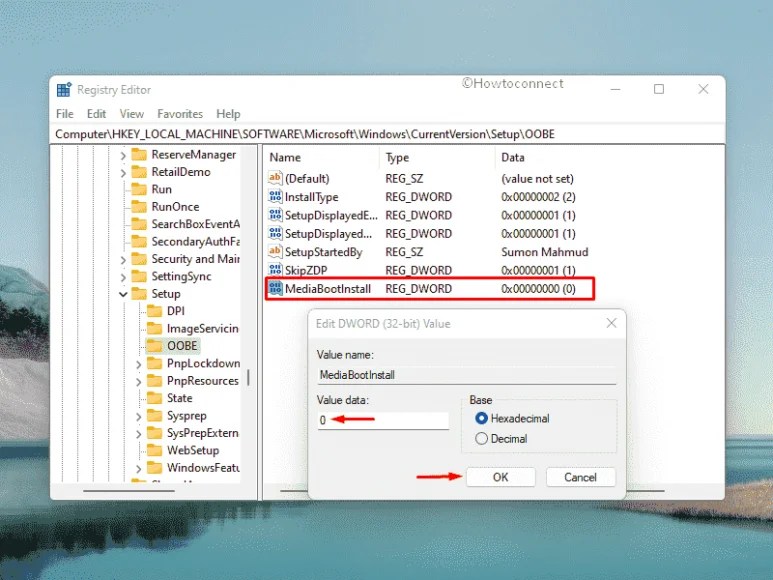The height and width of the screenshot is (580, 773).
Task: Click the Security and Main folder icon
Action: coord(139,259)
